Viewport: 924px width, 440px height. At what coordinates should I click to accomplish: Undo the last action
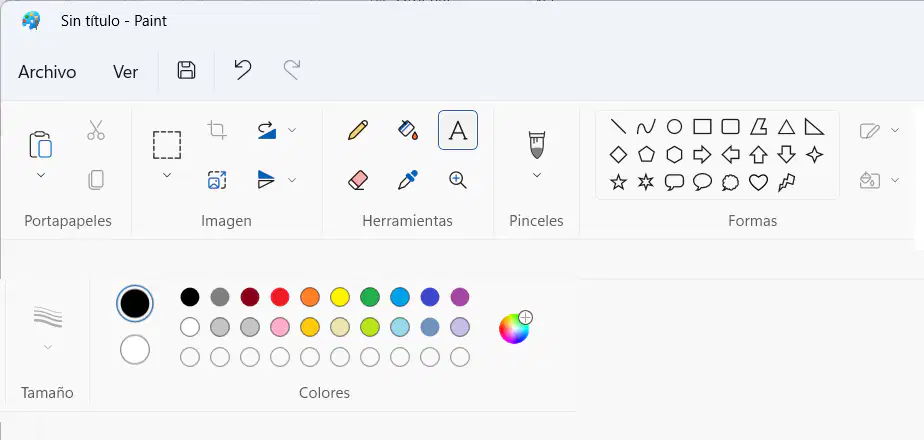[x=242, y=70]
